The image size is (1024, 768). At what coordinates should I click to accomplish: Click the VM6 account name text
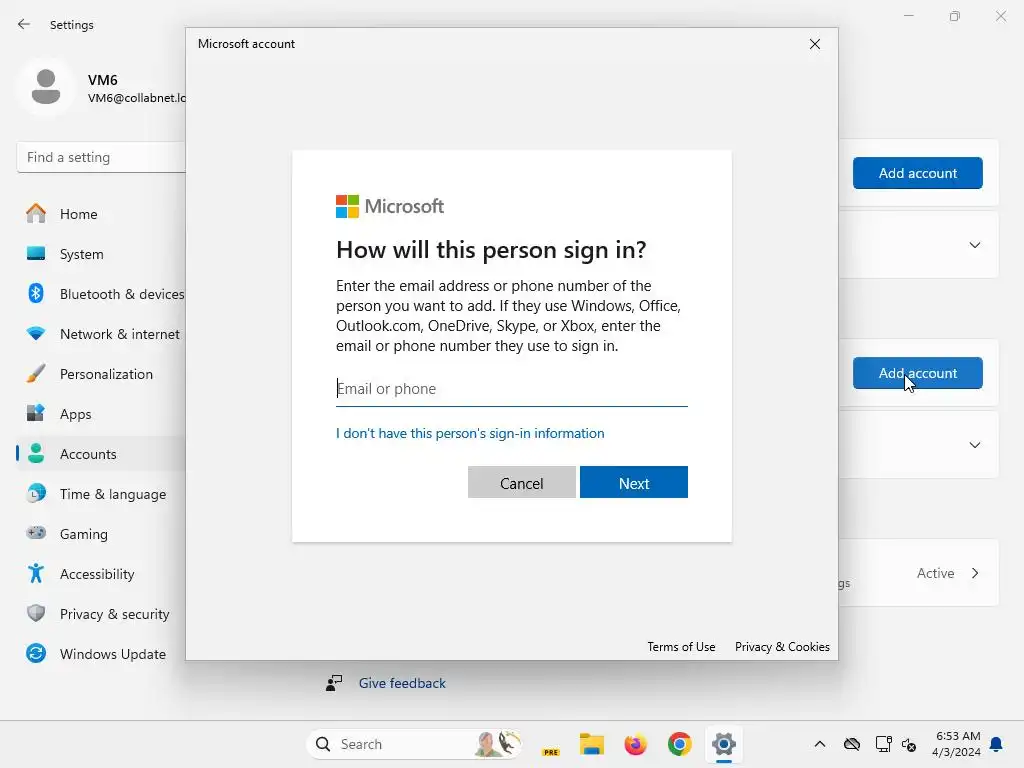point(103,80)
